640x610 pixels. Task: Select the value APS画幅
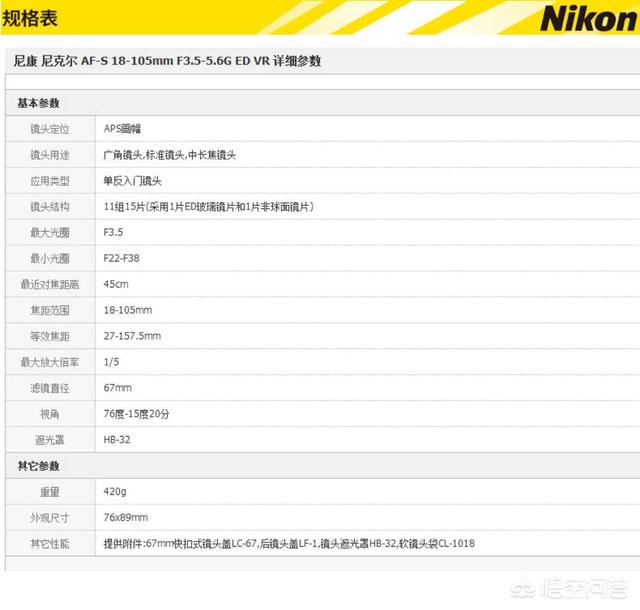click(x=122, y=129)
